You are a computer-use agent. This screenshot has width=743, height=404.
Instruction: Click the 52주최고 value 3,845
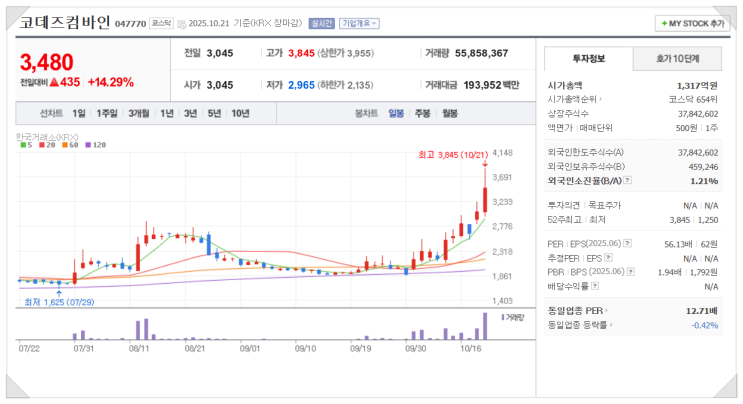tap(680, 220)
